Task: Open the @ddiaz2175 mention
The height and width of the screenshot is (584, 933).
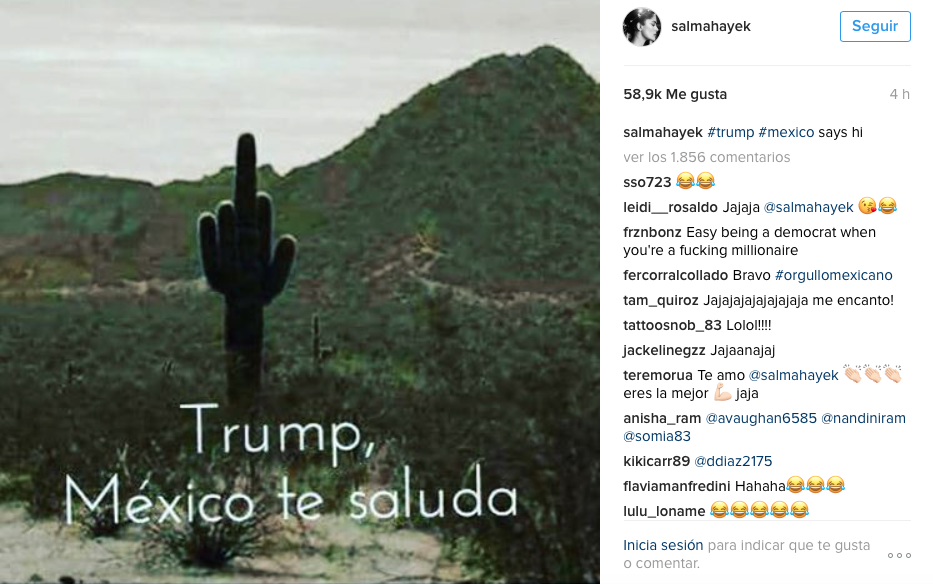Action: click(733, 461)
